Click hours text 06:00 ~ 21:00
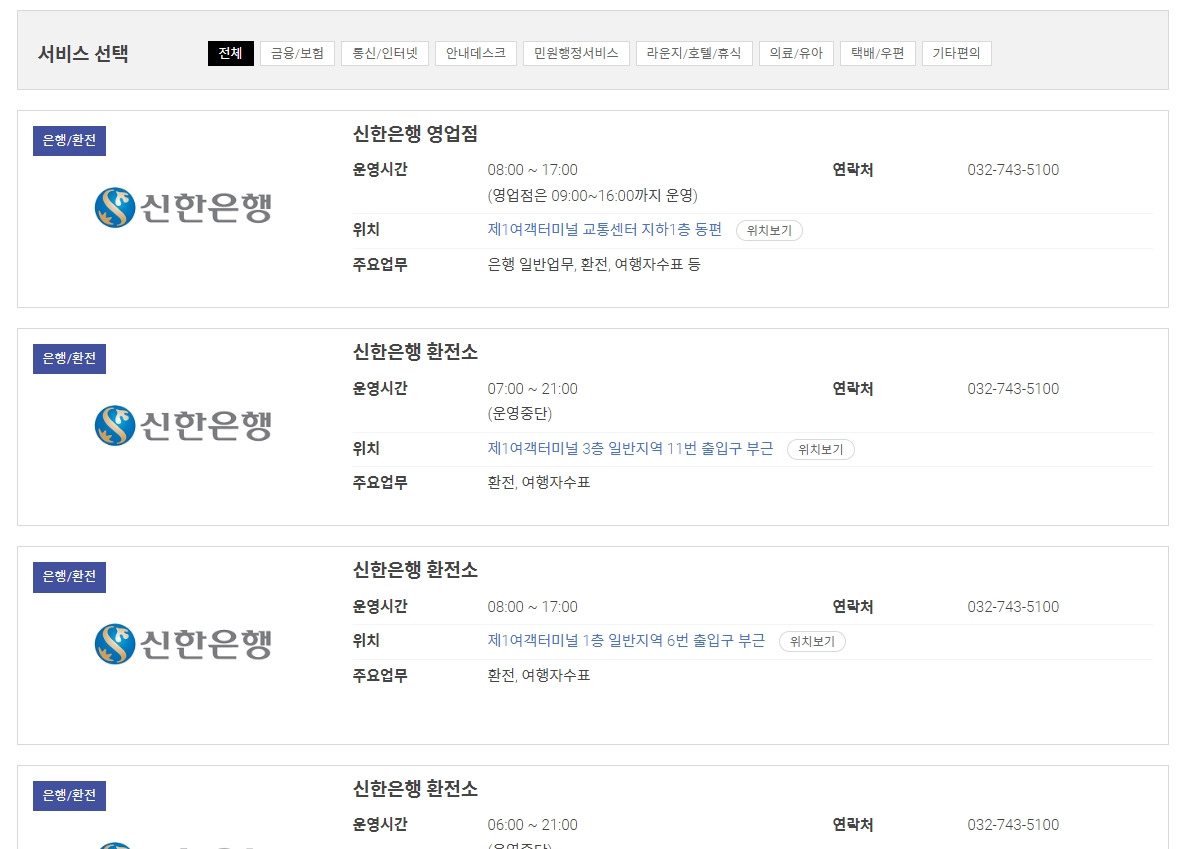Image resolution: width=1190 pixels, height=849 pixels. [532, 825]
